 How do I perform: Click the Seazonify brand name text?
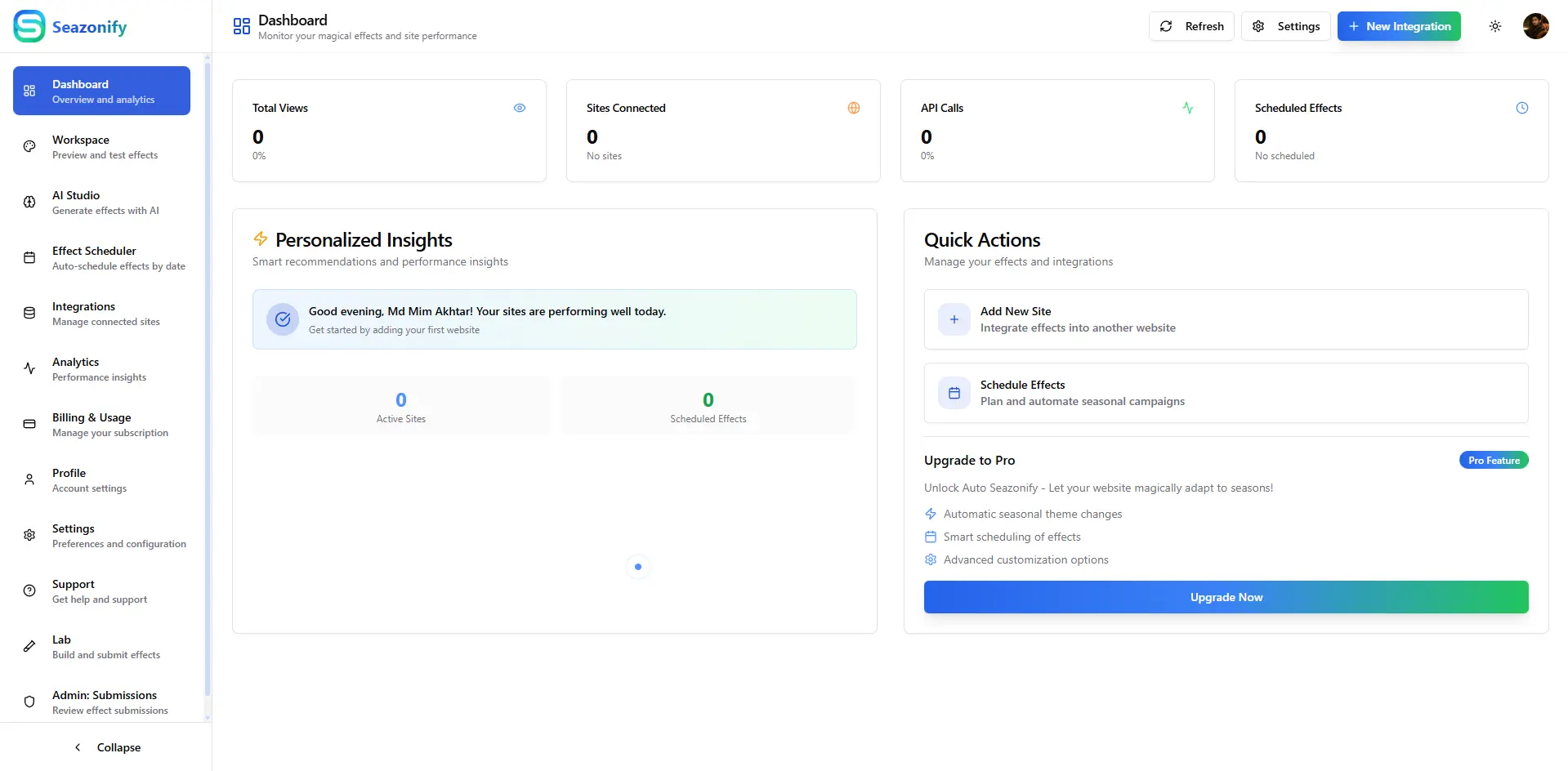pyautogui.click(x=90, y=27)
